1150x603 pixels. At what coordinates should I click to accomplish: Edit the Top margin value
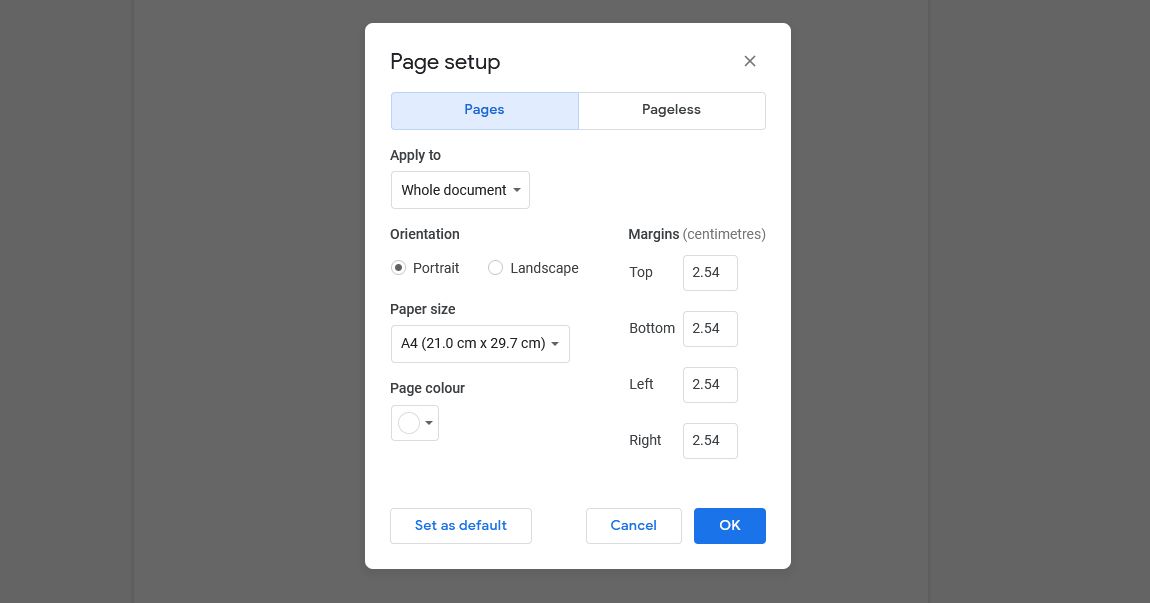click(x=710, y=272)
